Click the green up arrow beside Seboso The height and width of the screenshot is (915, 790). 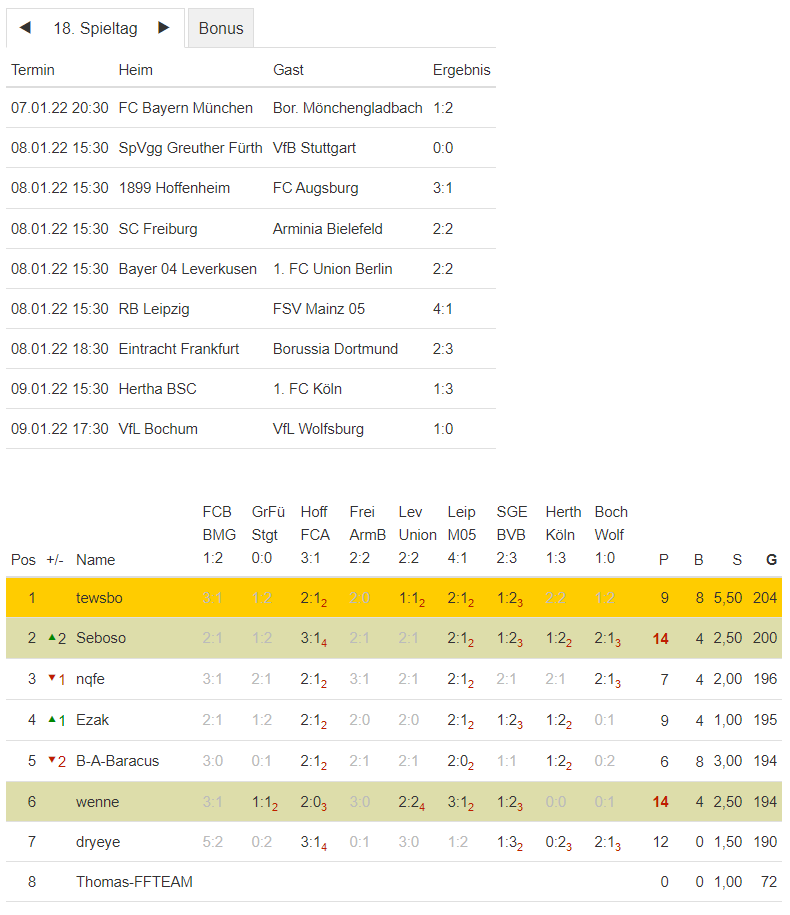tap(52, 637)
